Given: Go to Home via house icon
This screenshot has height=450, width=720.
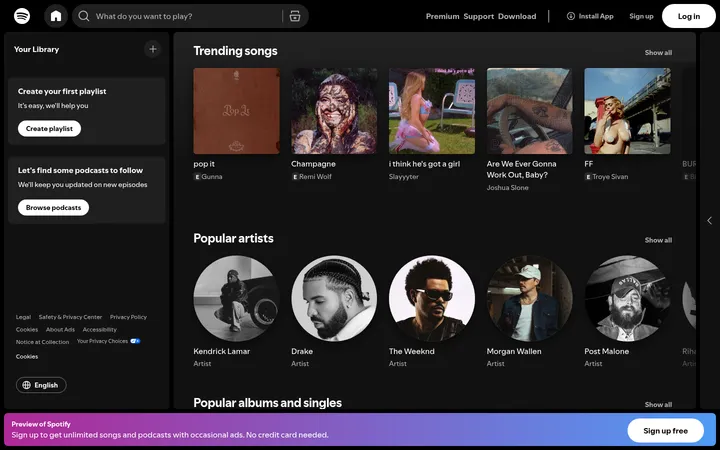Looking at the screenshot, I should point(56,16).
